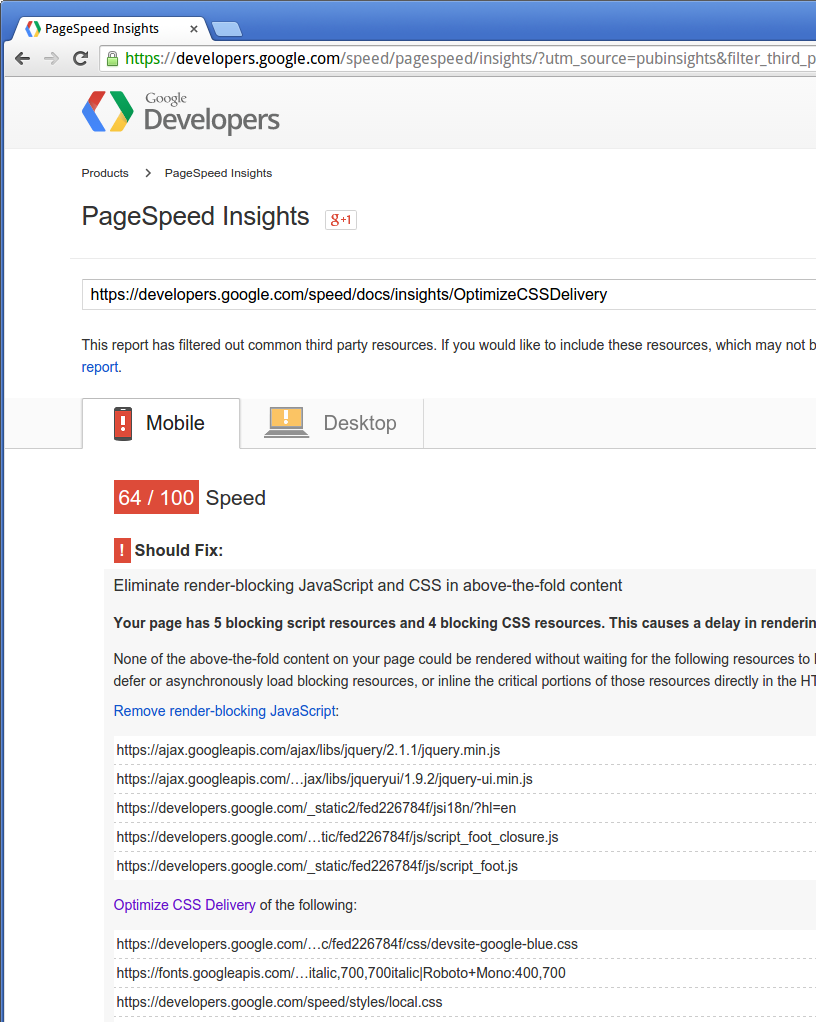The height and width of the screenshot is (1022, 816).
Task: Click the PageSpeed Insights tab favicon
Action: tap(33, 29)
